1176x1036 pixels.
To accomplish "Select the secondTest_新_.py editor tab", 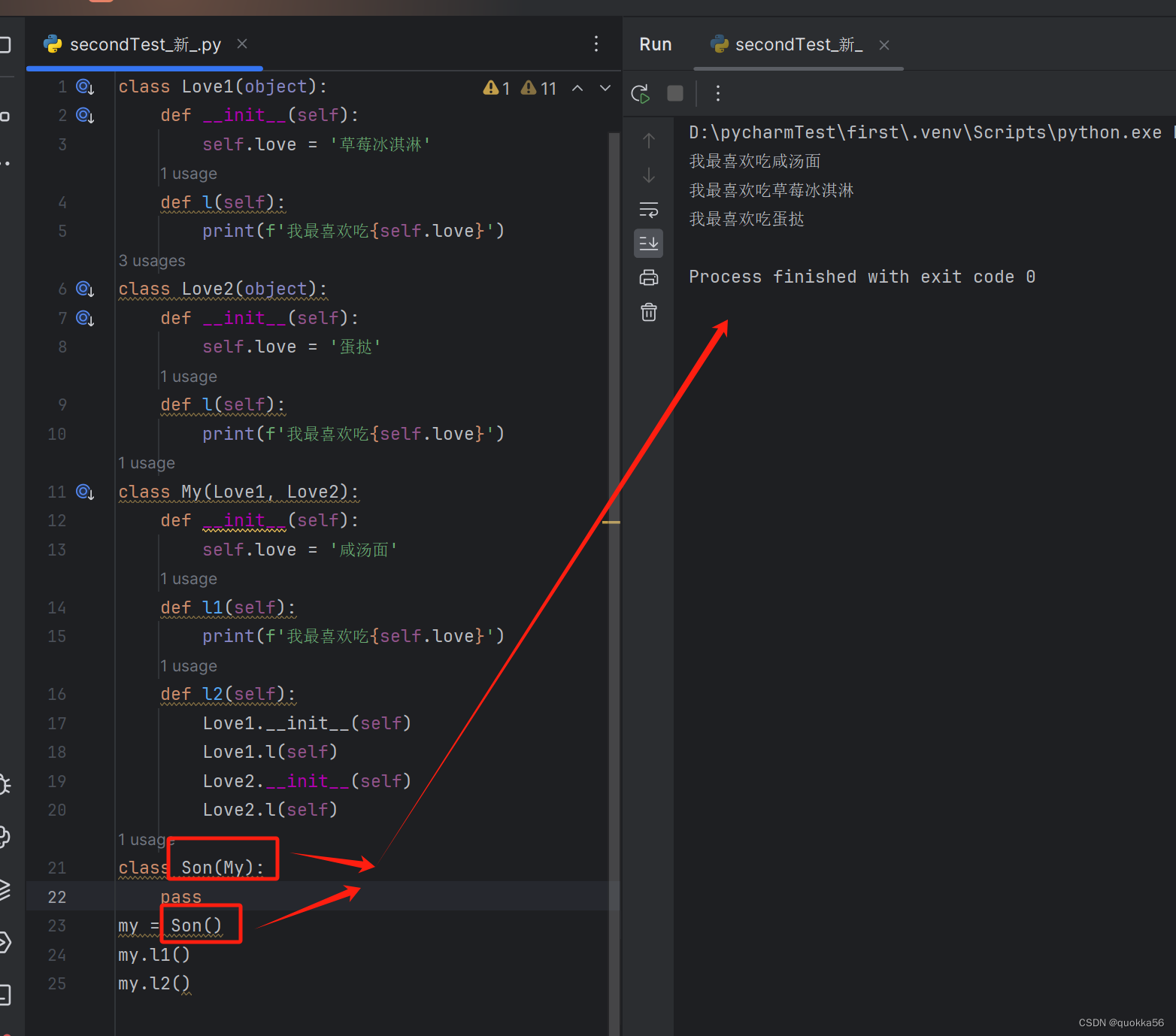I will coord(145,44).
